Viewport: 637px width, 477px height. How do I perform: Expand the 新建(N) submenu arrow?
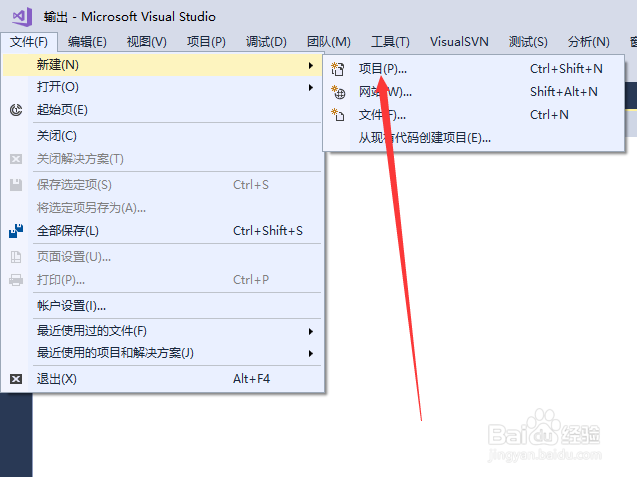[311, 65]
